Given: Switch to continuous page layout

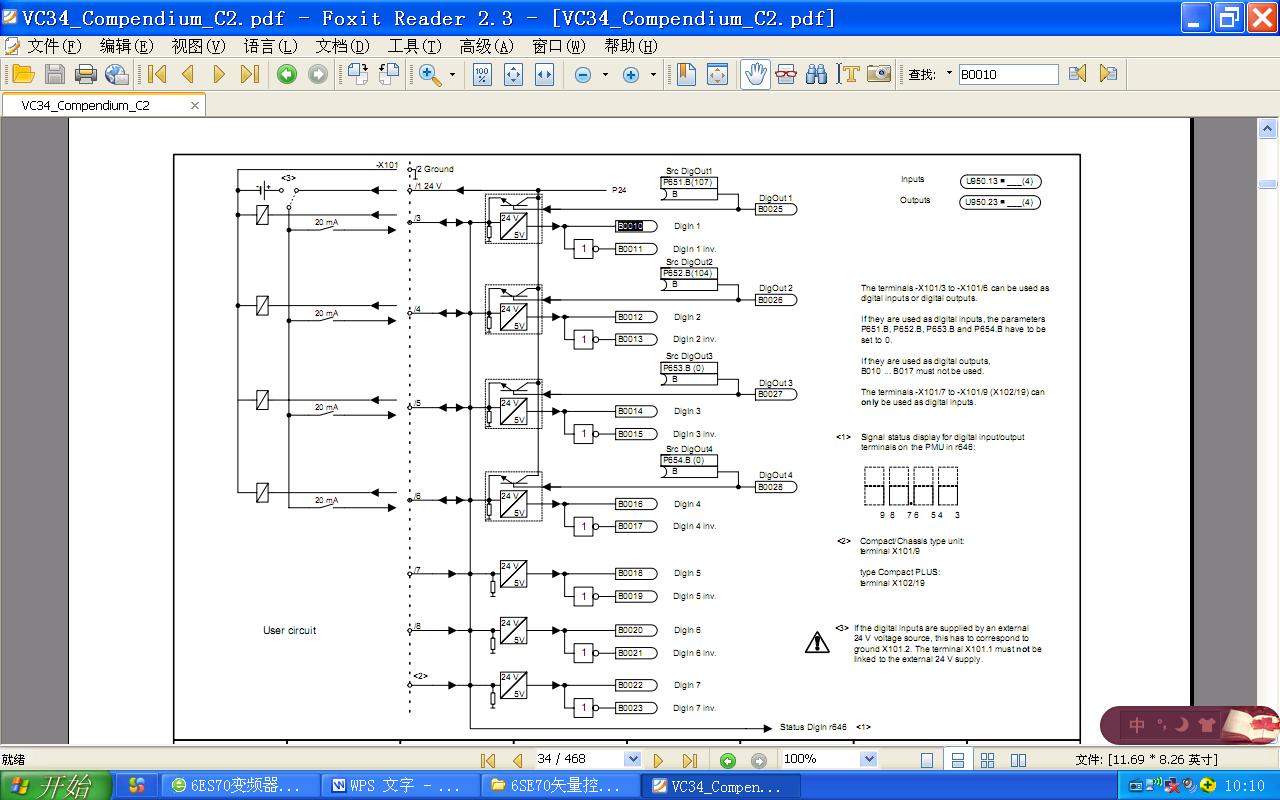Looking at the screenshot, I should (x=957, y=760).
